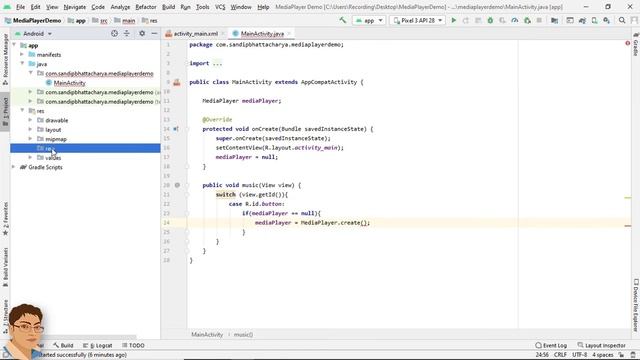This screenshot has width=640, height=360.
Task: Expand the drawable folder
Action: pyautogui.click(x=30, y=120)
